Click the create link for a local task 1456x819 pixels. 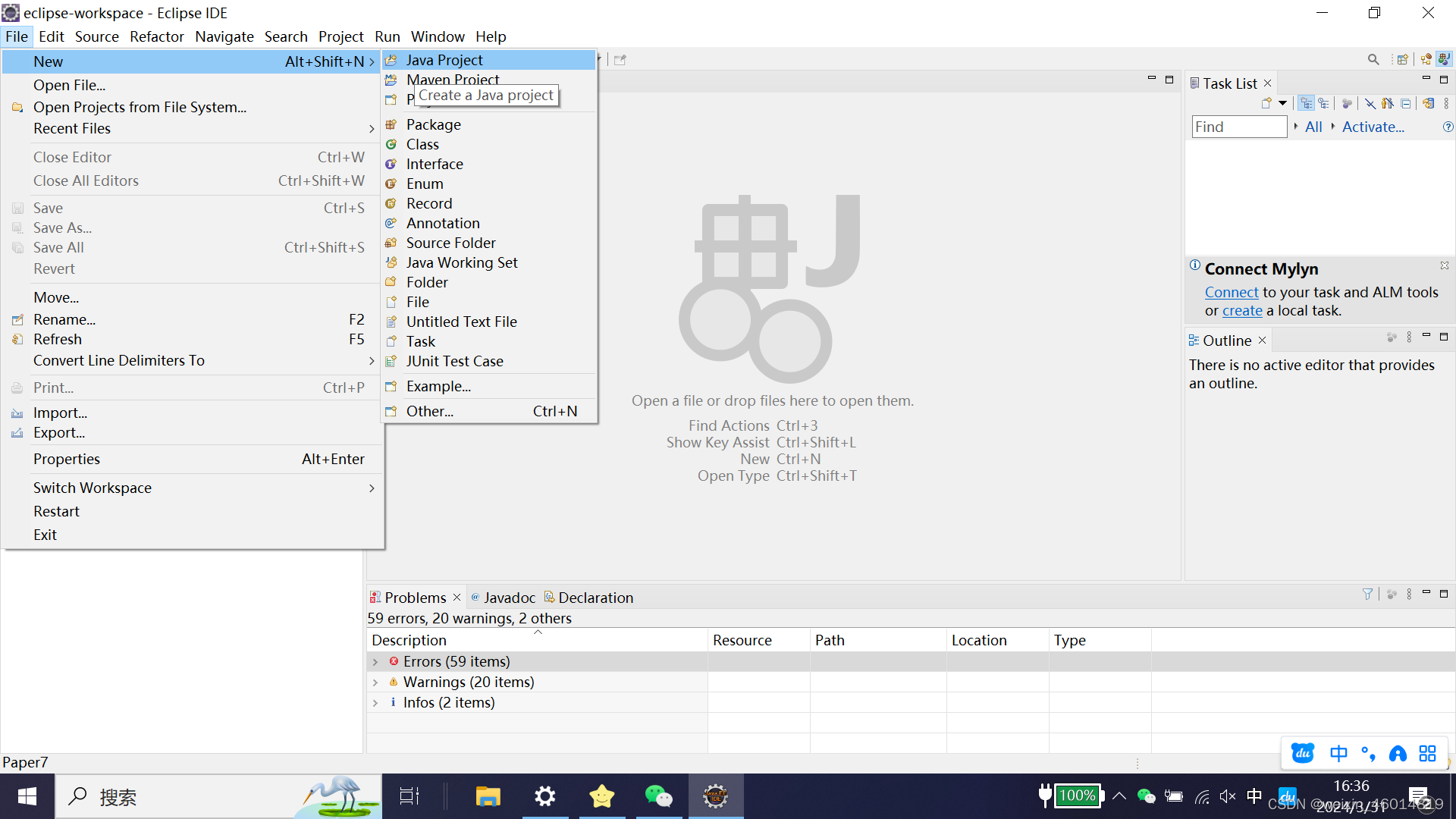[x=1242, y=310]
